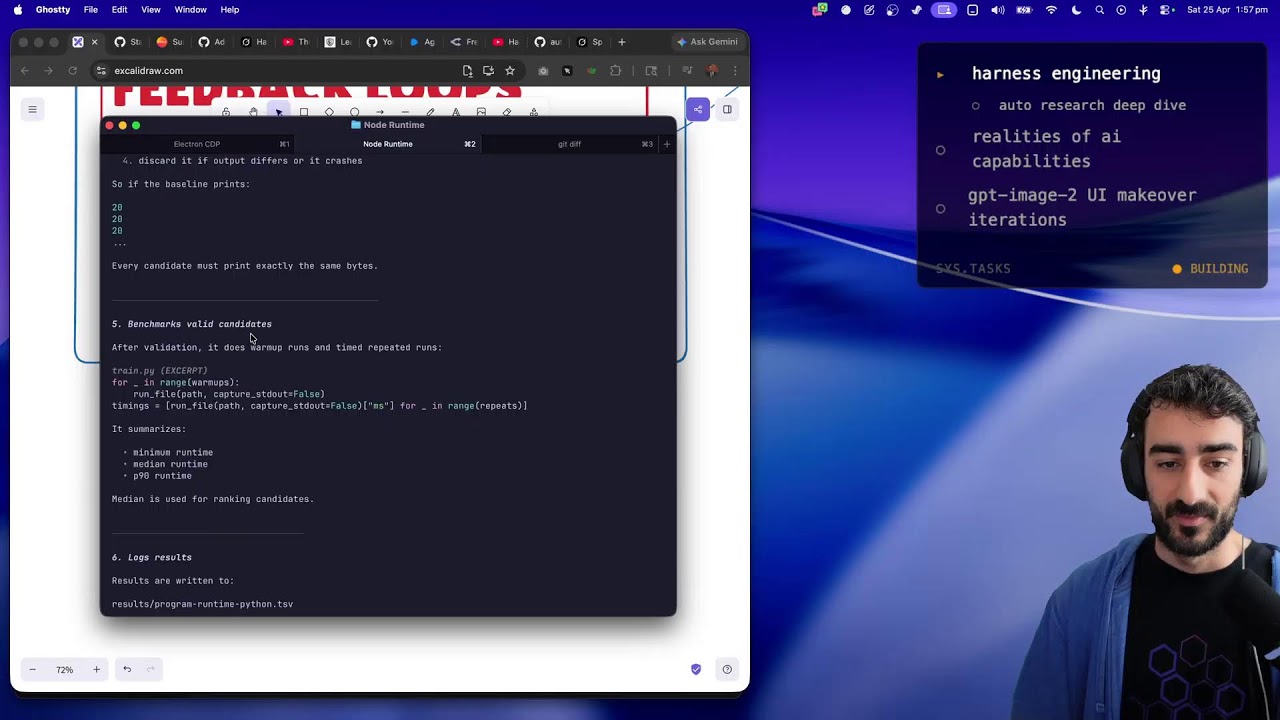Switch to the git diff terminal tab
The image size is (1280, 720).
(569, 144)
